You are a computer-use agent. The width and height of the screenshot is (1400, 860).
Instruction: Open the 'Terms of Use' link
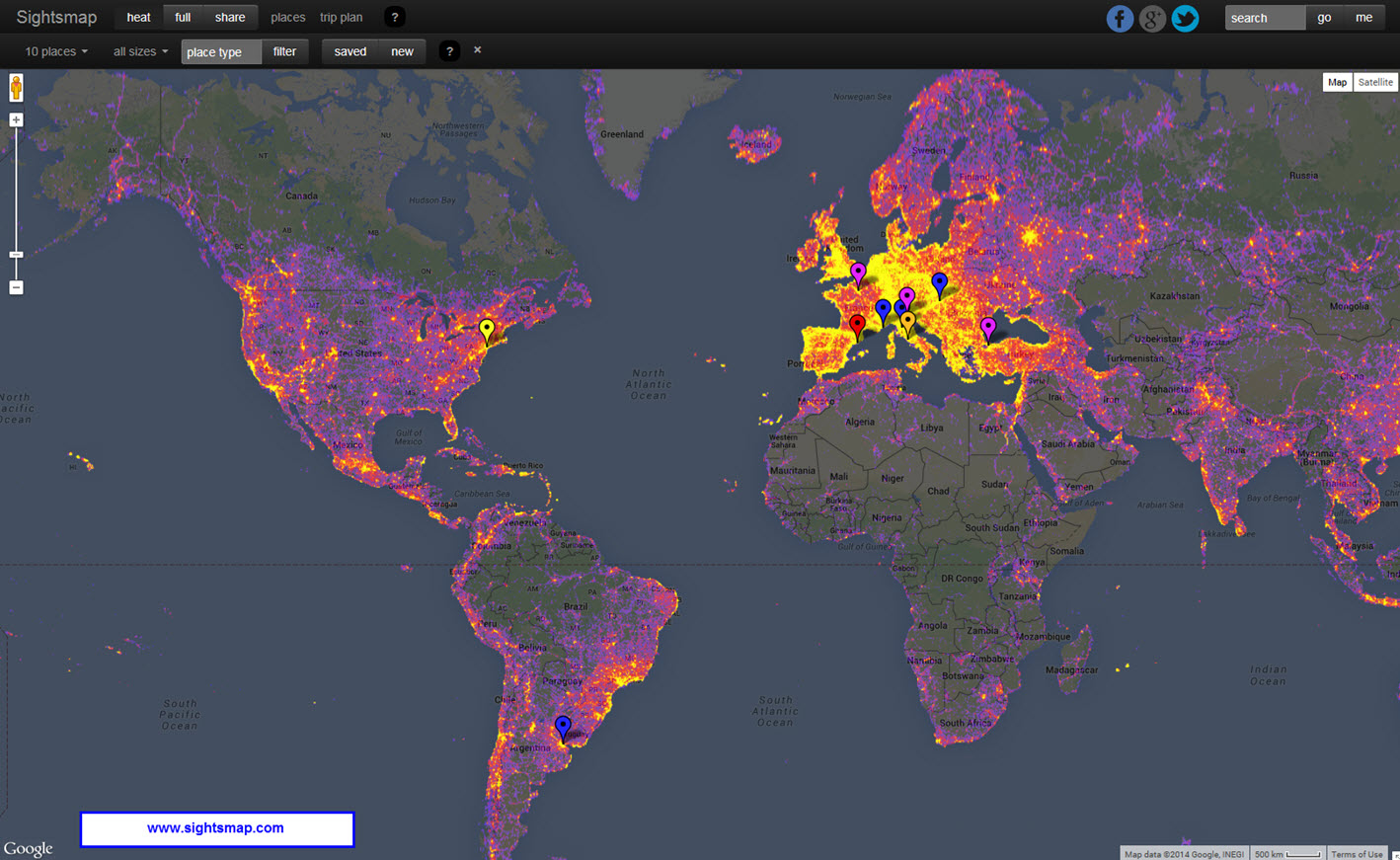click(x=1357, y=854)
